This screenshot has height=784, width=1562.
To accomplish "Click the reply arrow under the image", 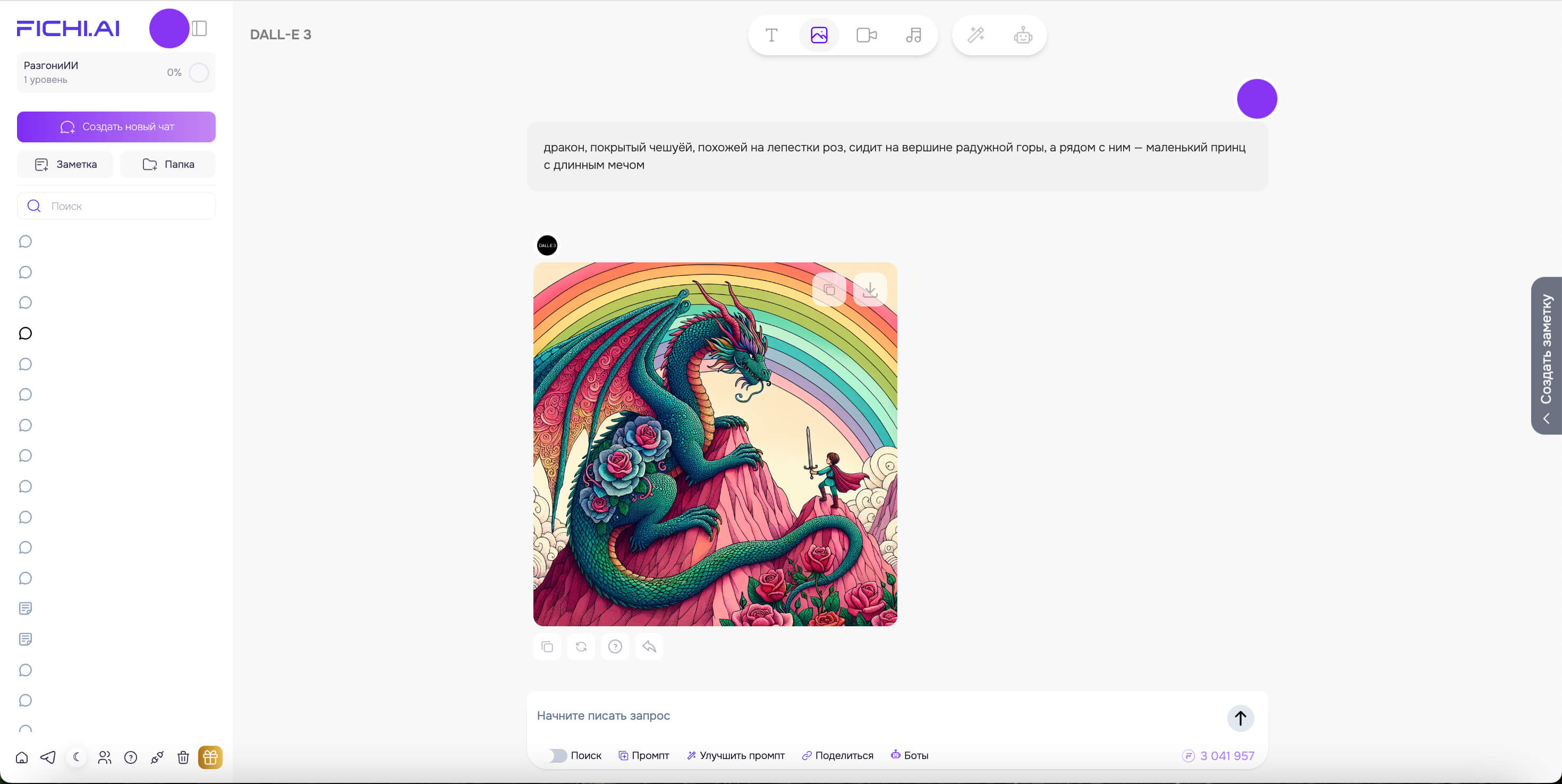I will (649, 646).
